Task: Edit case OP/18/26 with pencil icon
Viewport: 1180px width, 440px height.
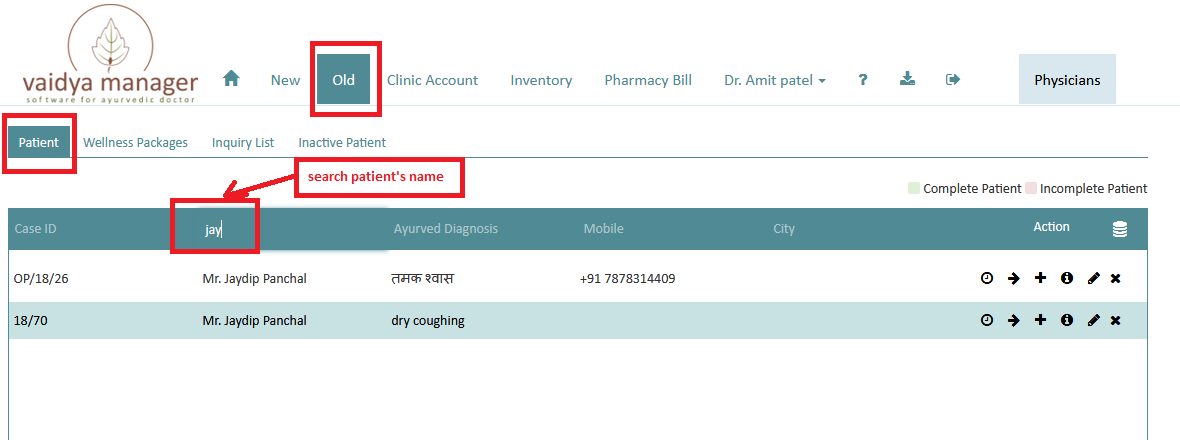Action: tap(1093, 278)
